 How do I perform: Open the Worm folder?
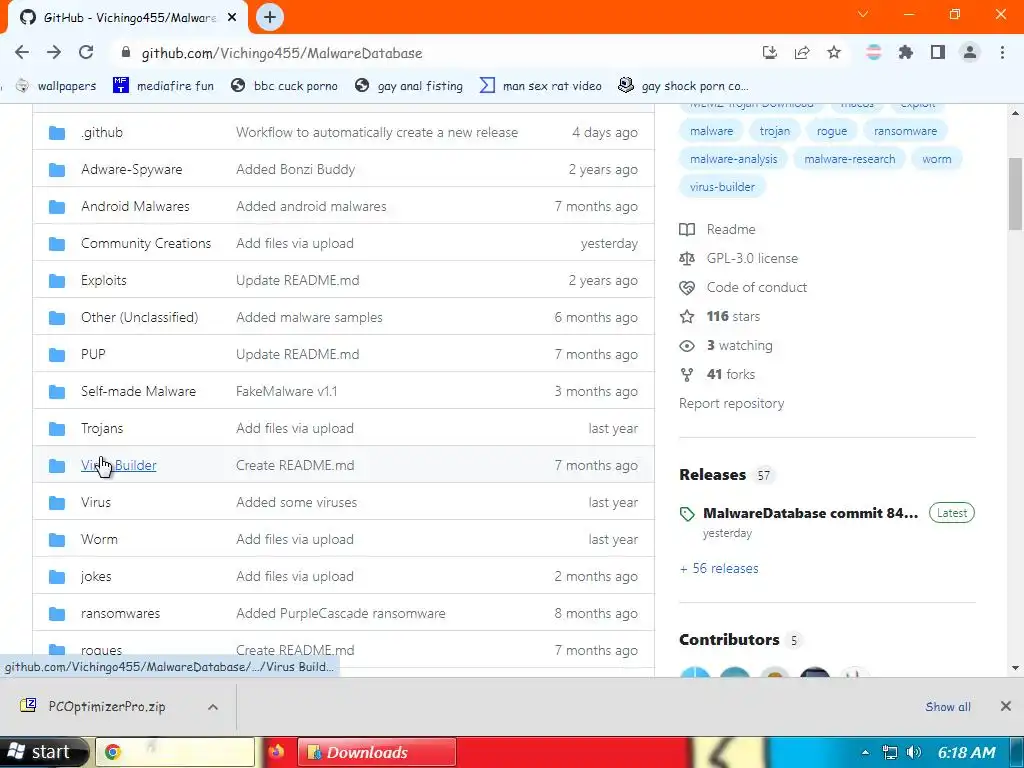pos(99,539)
